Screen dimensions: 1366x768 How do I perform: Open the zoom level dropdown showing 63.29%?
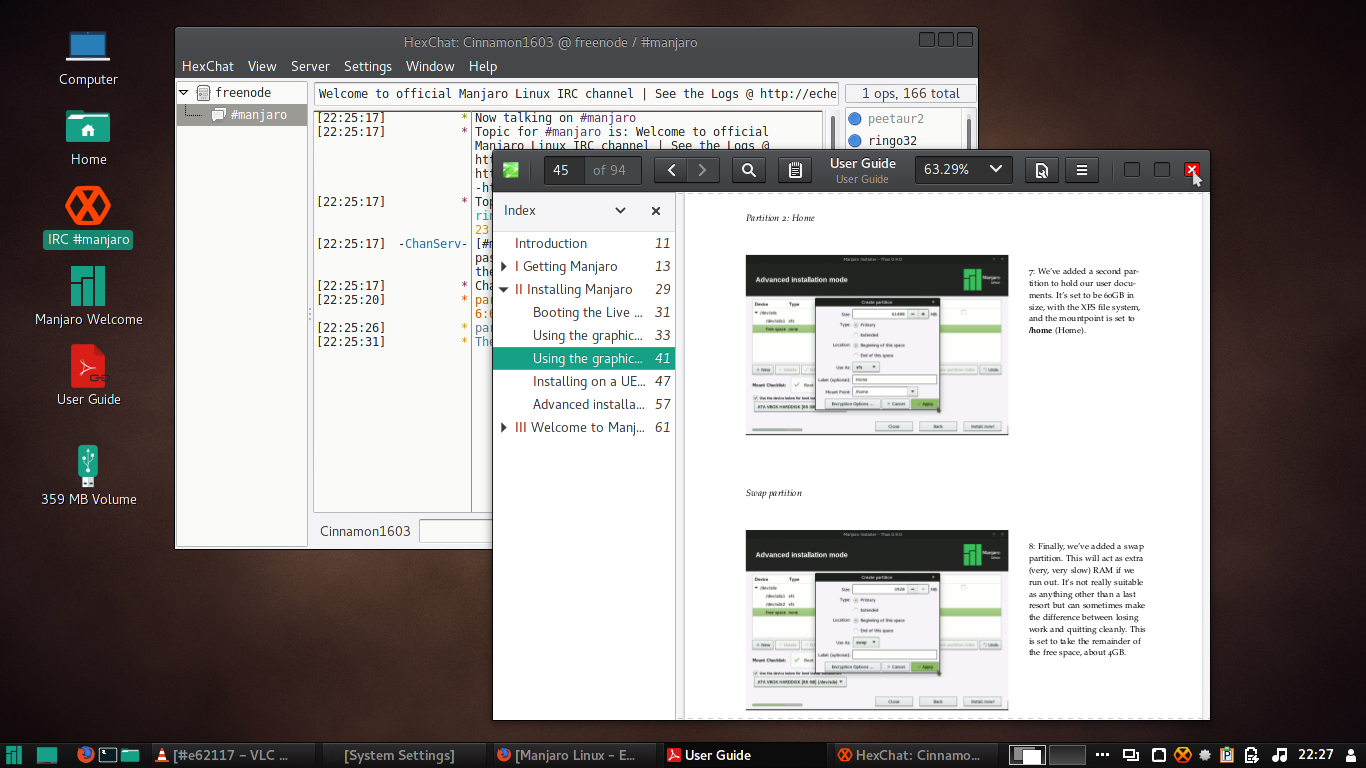pos(962,169)
